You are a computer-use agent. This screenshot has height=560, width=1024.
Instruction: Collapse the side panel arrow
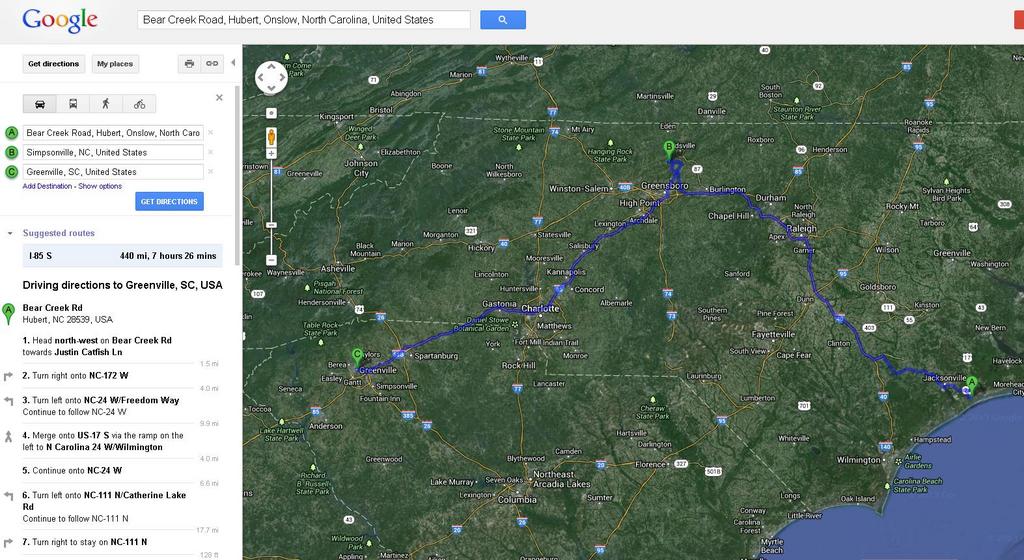pos(233,63)
